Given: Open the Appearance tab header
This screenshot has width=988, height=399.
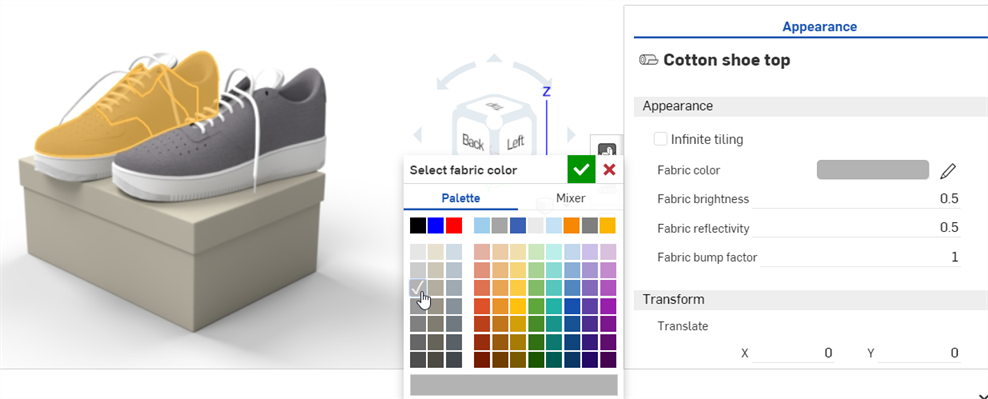Looking at the screenshot, I should tap(819, 26).
